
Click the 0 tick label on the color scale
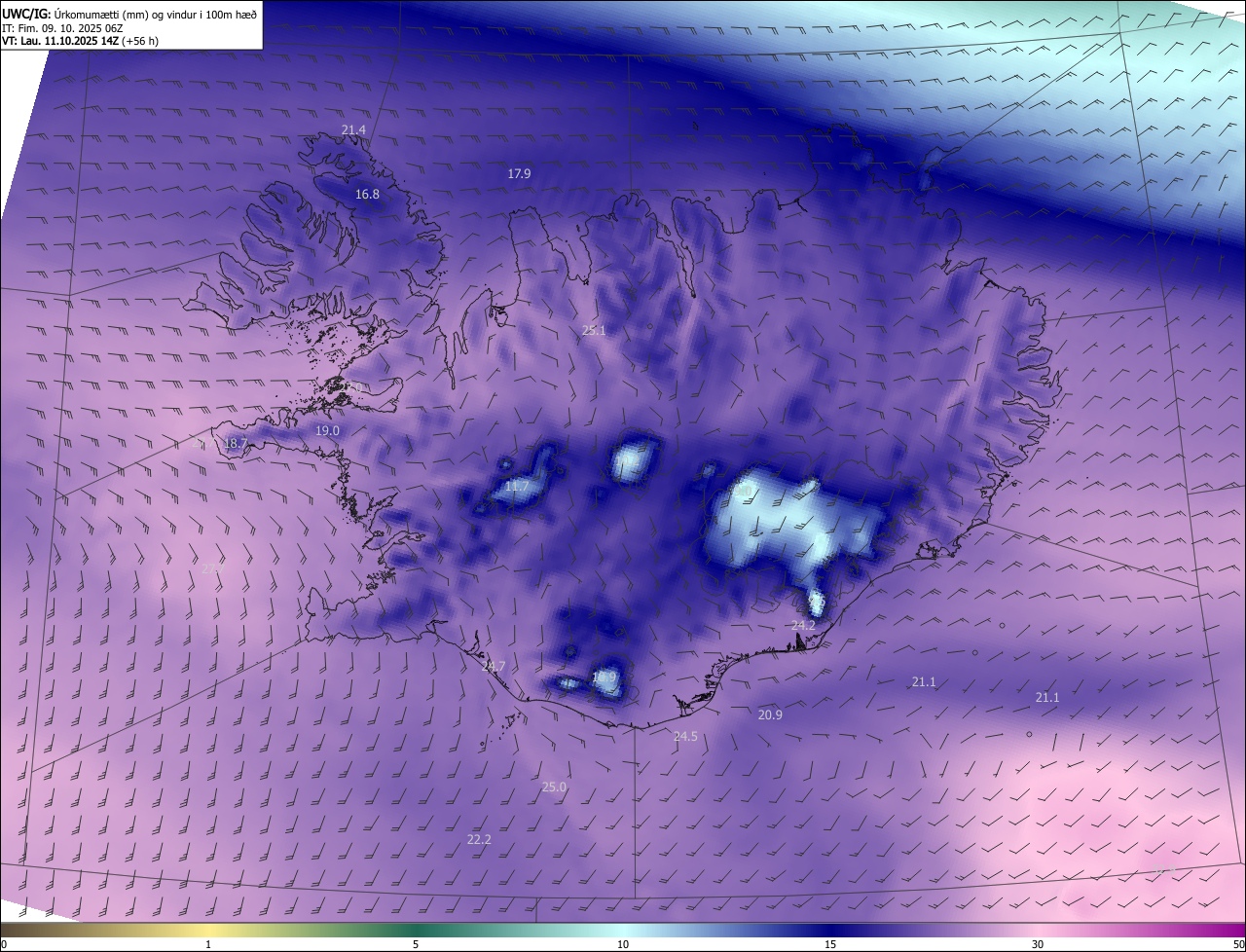coord(4,944)
